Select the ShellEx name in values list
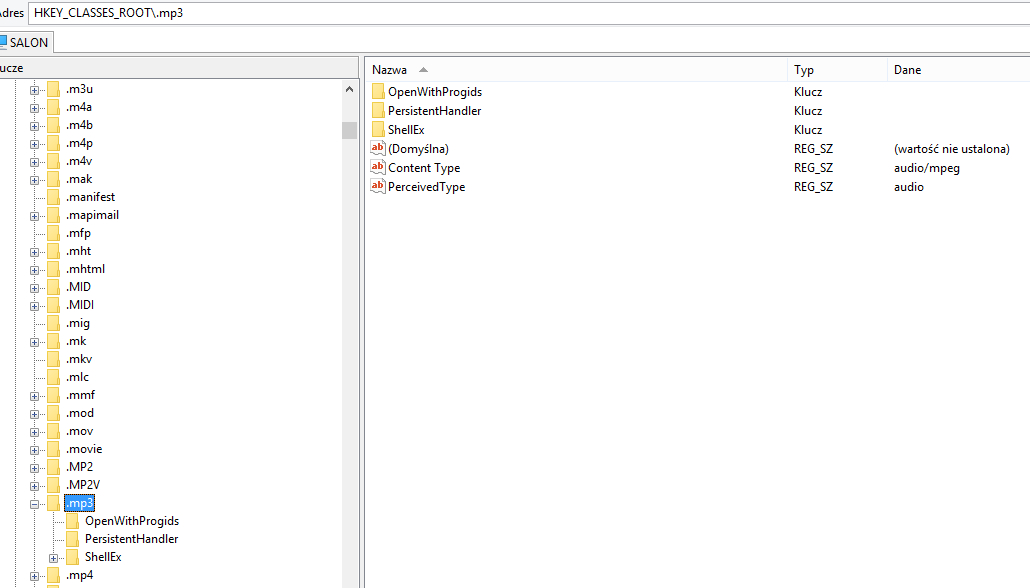 click(406, 130)
